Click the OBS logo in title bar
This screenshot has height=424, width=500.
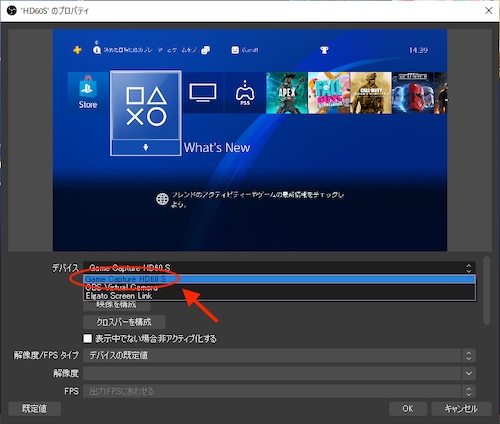(x=12, y=11)
